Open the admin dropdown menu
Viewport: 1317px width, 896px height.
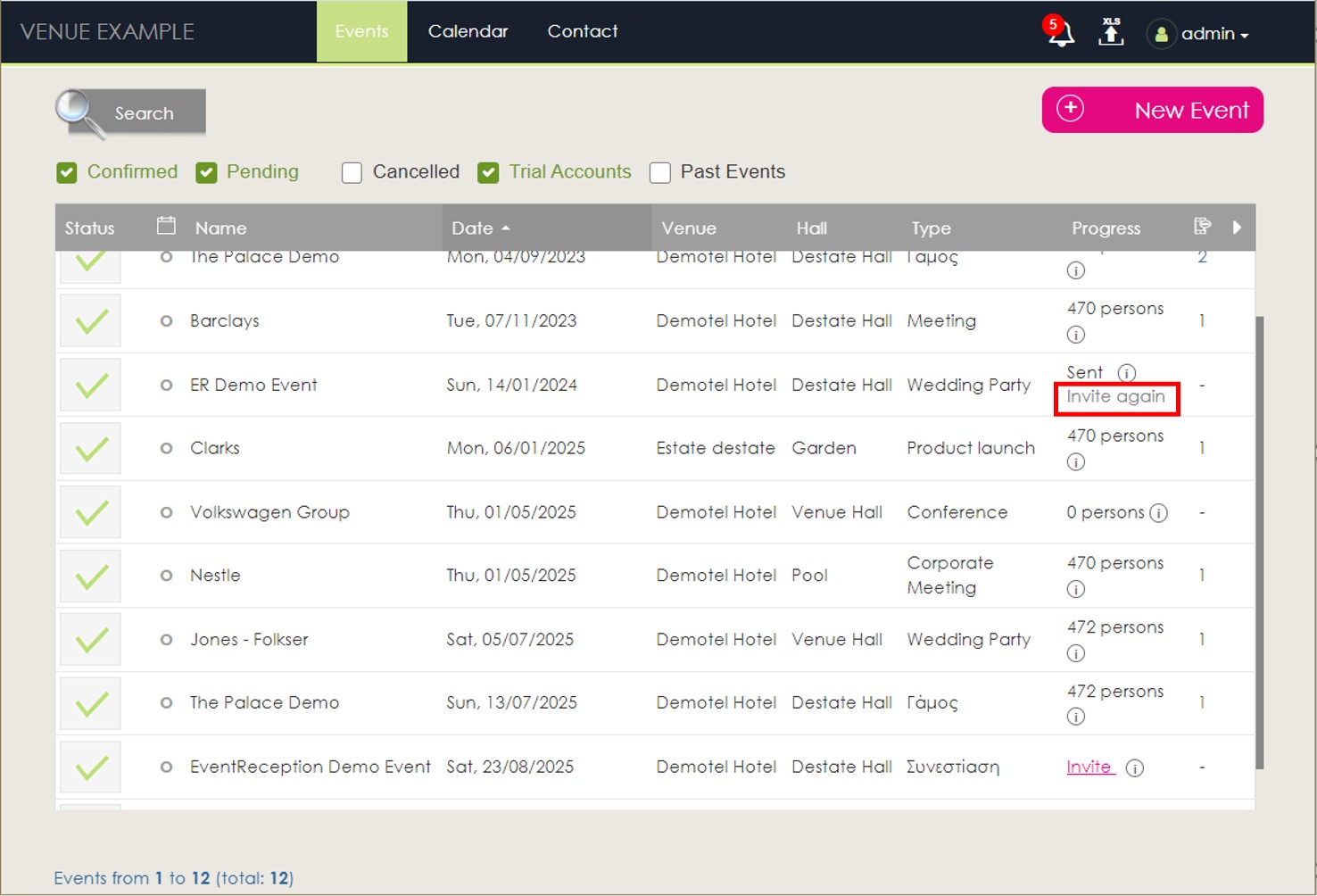(x=1214, y=34)
